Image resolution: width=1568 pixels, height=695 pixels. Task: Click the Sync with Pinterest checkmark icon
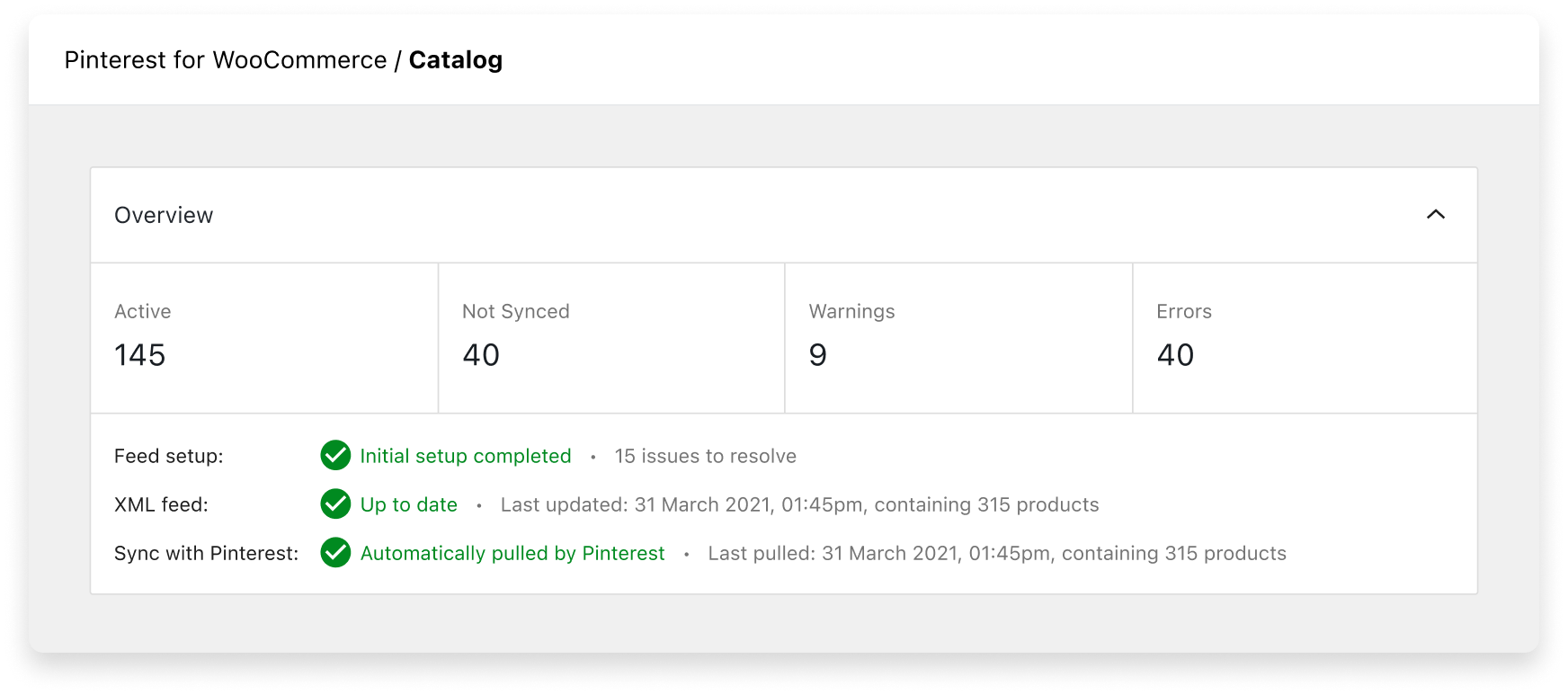(x=335, y=553)
